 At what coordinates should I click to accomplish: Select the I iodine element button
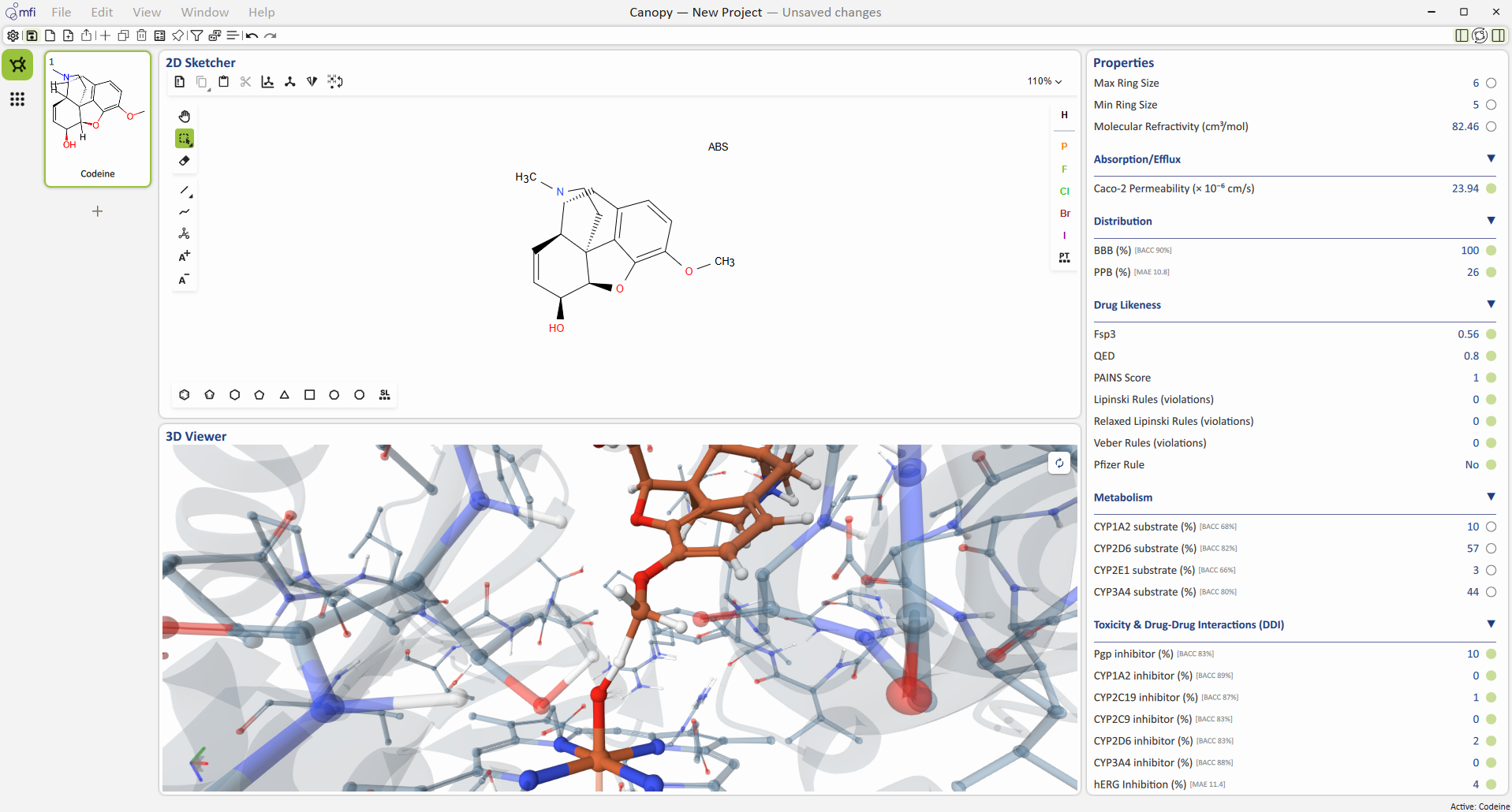tap(1065, 236)
